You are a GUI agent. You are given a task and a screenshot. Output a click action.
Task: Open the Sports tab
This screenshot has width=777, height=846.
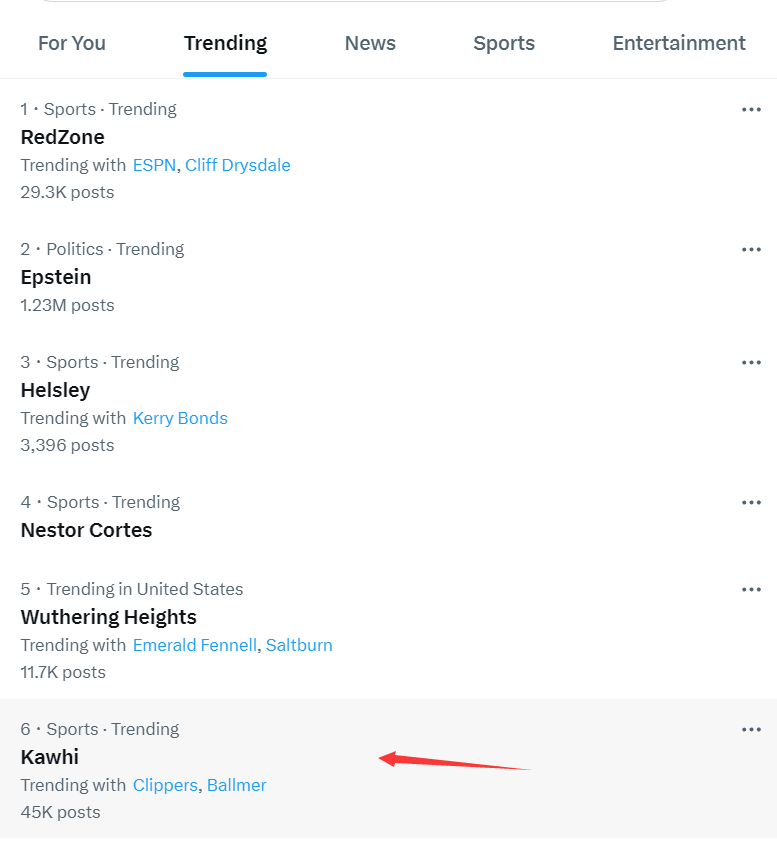pyautogui.click(x=504, y=44)
